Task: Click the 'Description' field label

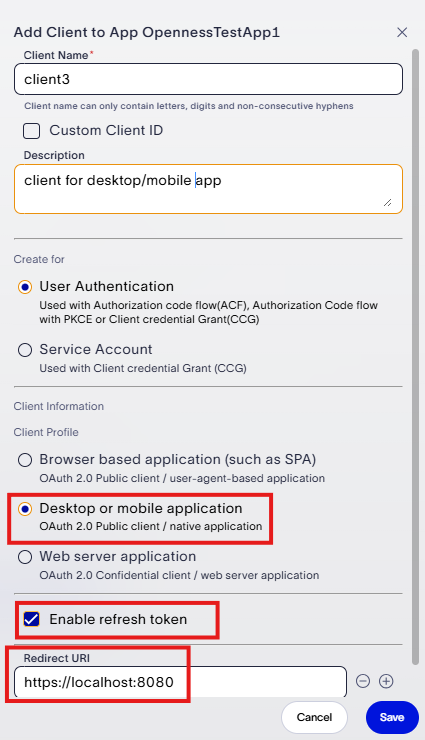Action: (54, 155)
